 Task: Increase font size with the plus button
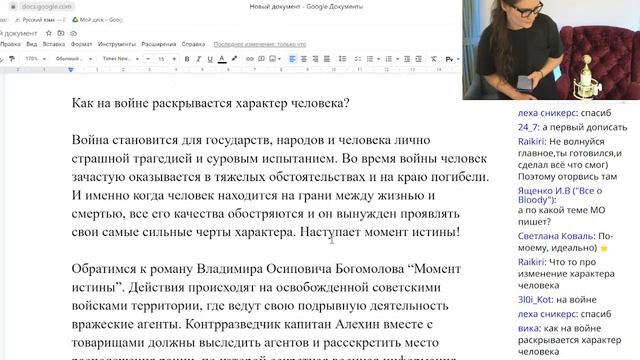pos(174,59)
